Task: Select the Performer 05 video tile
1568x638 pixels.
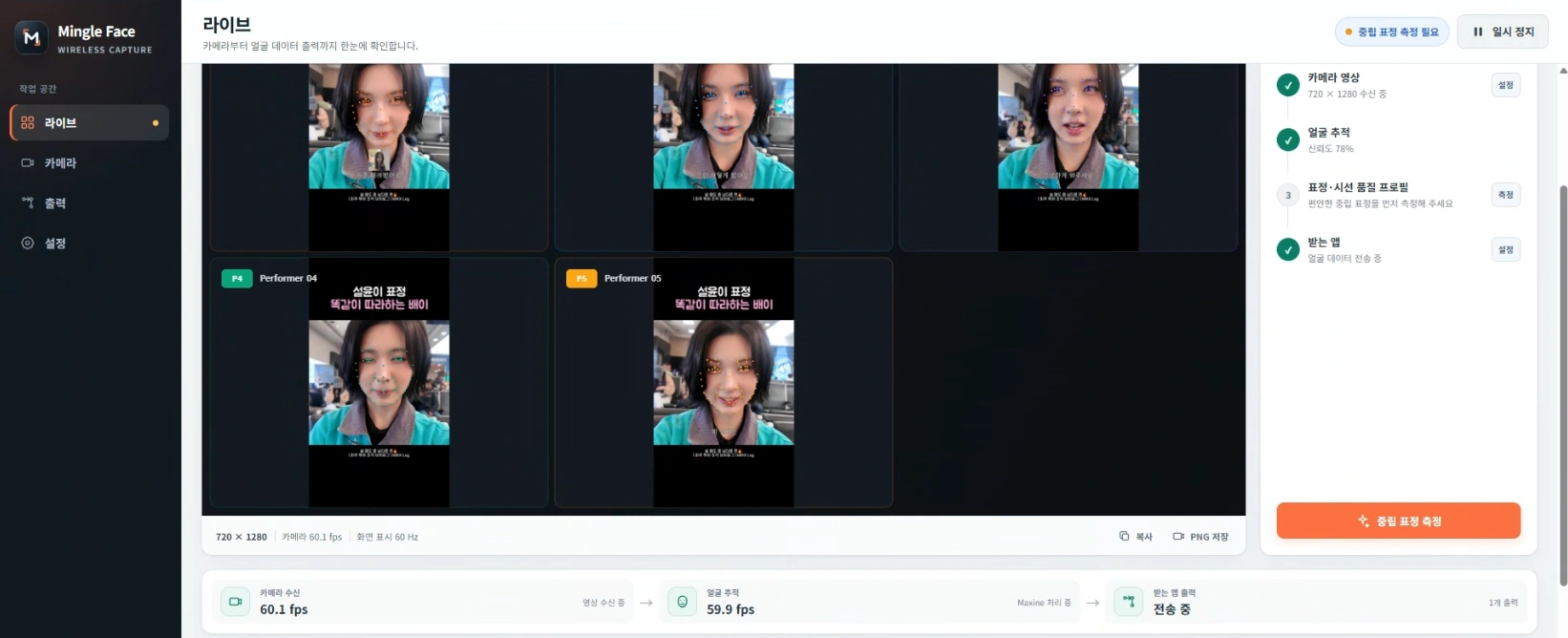Action: coord(724,382)
